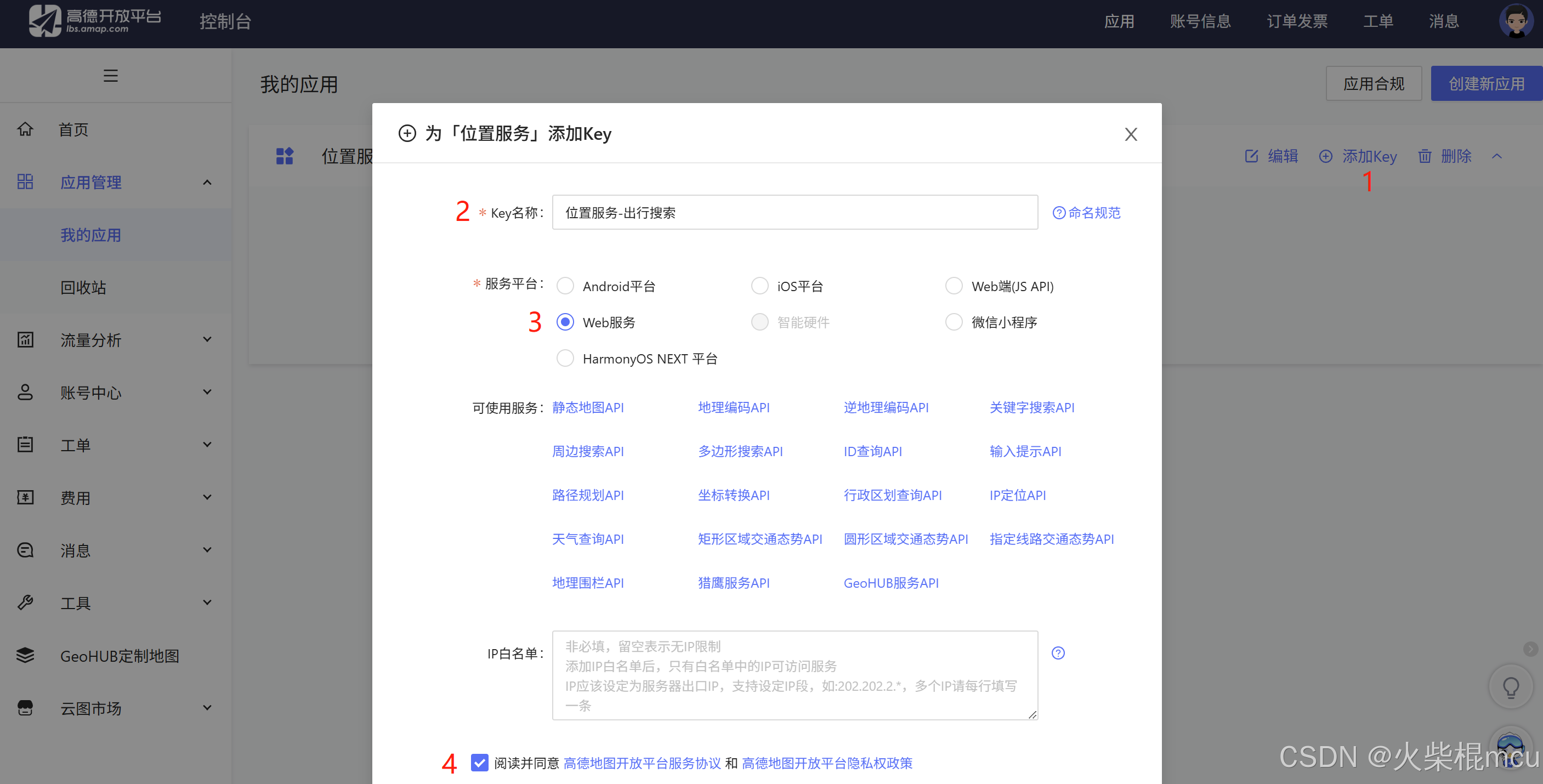Click the question icon by 命名规范
Image resolution: width=1543 pixels, height=784 pixels.
tap(1058, 213)
